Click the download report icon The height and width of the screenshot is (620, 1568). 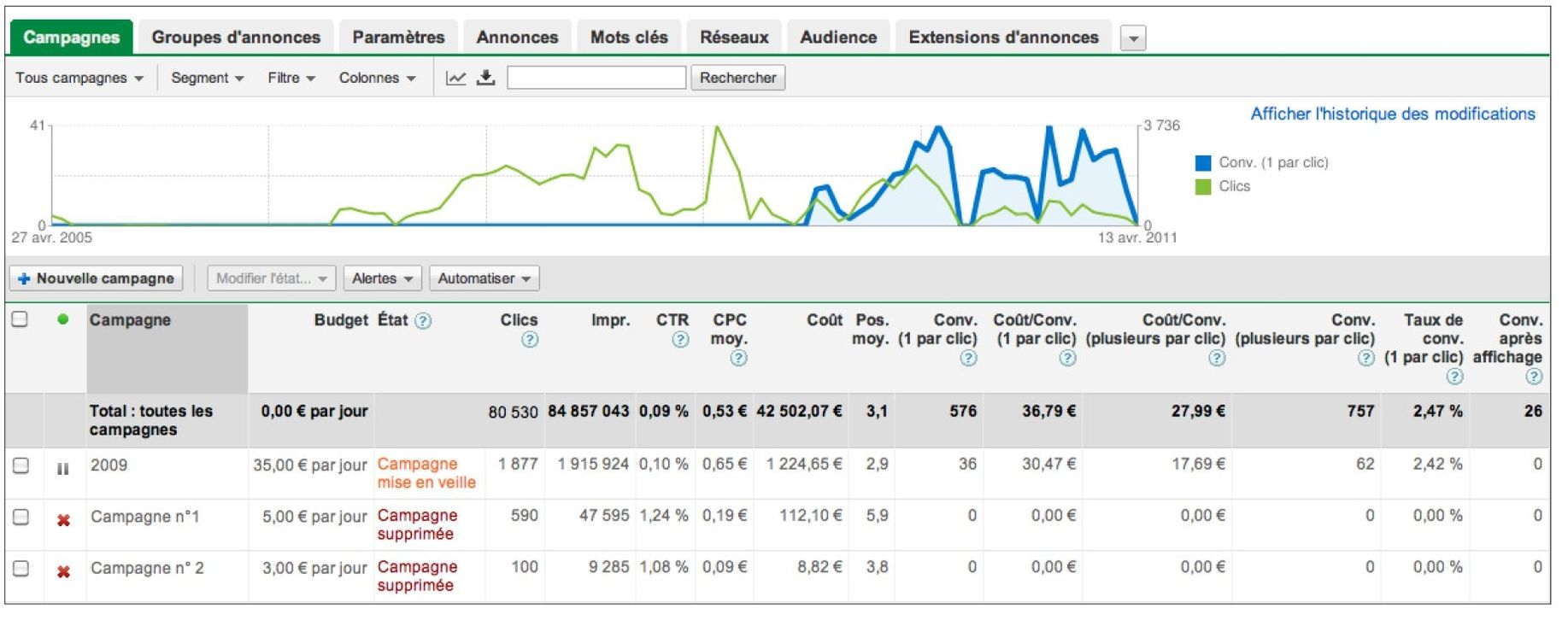(x=485, y=78)
